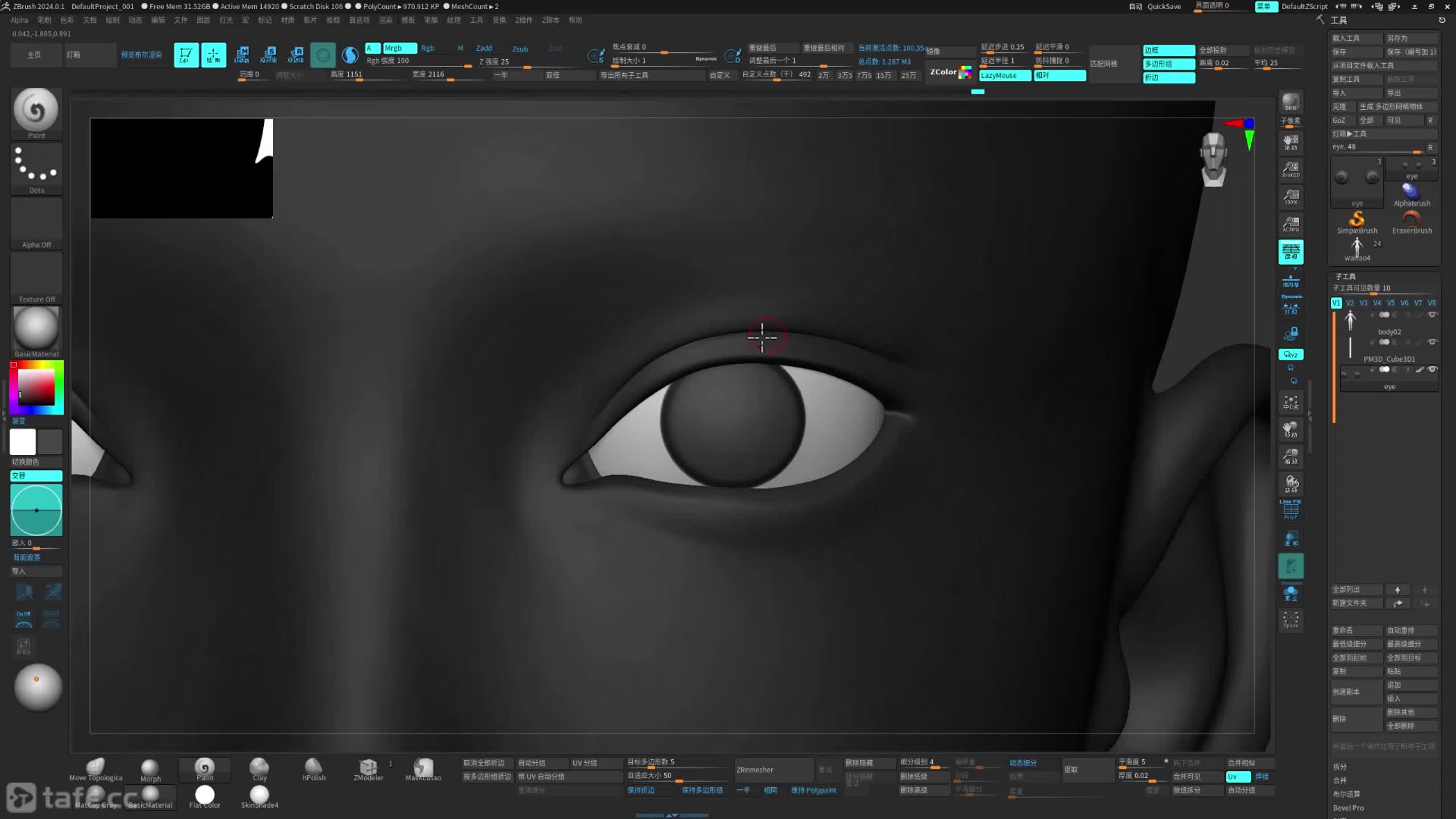This screenshot has width=1456, height=819.
Task: Open the Alpha menu
Action: [19, 20]
